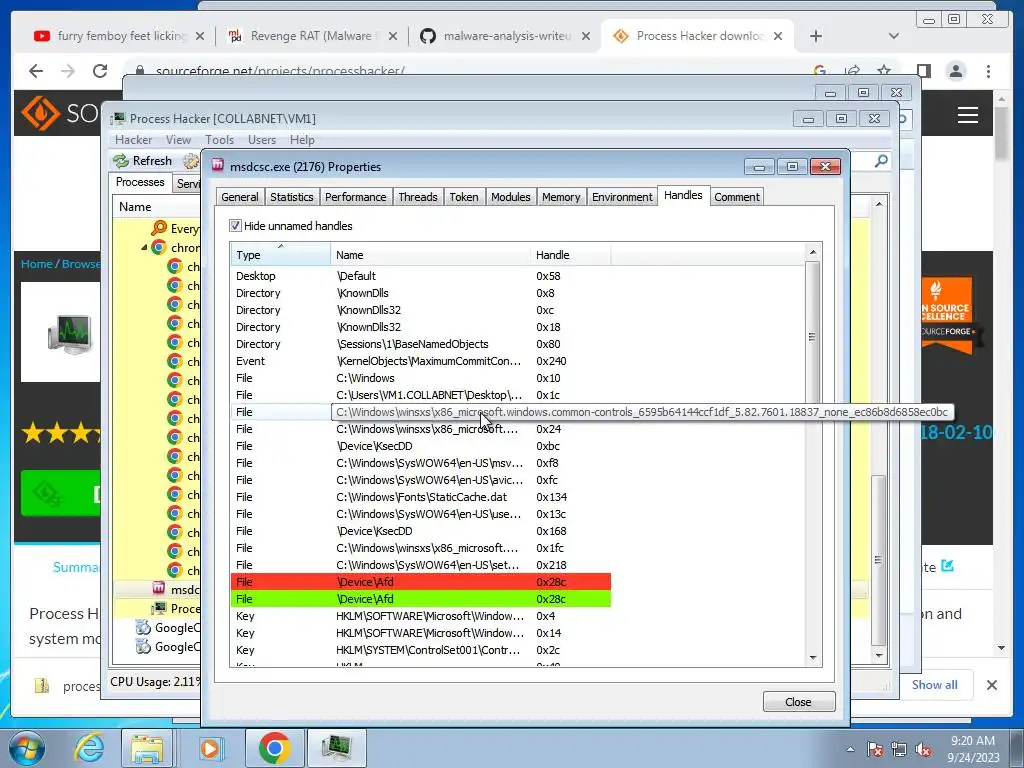
Task: Sort handles by Type column header
Action: point(280,255)
